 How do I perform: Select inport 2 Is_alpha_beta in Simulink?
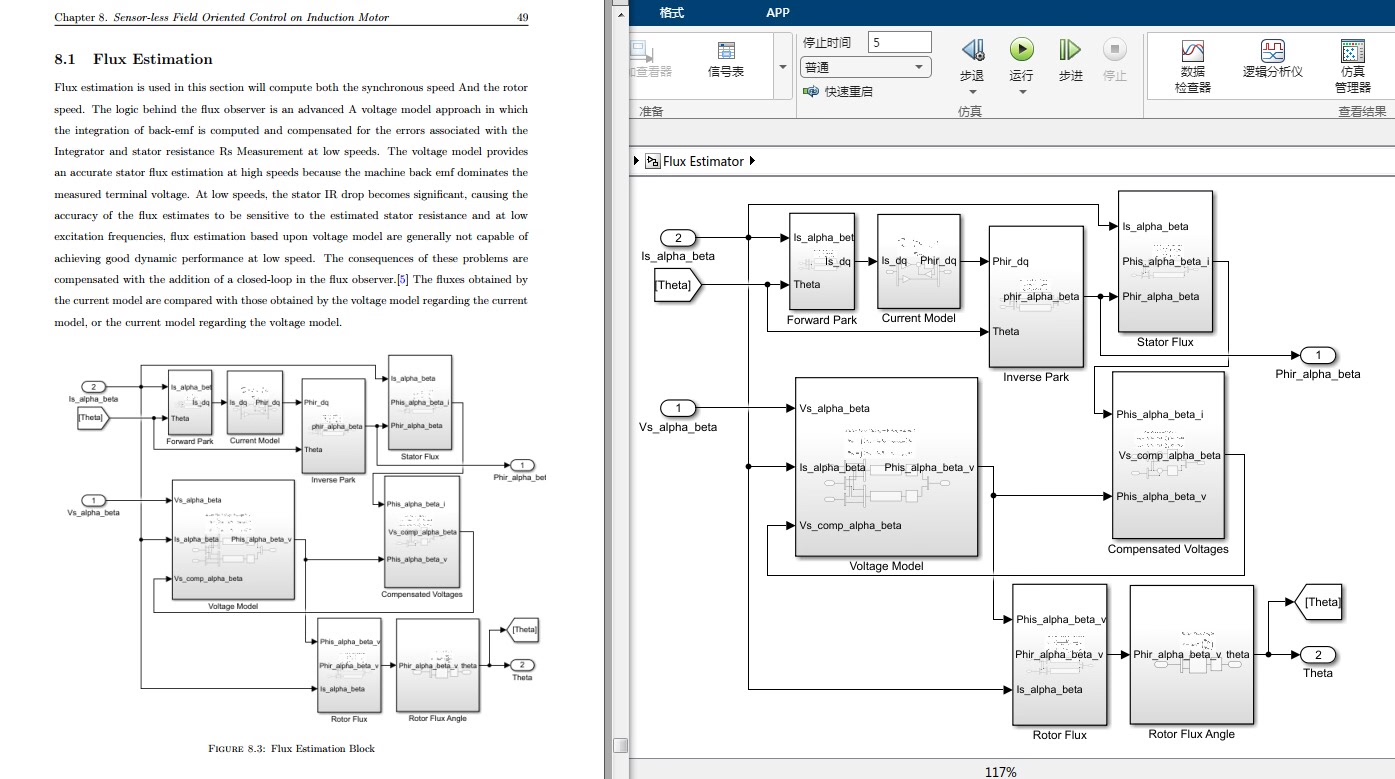(x=678, y=238)
